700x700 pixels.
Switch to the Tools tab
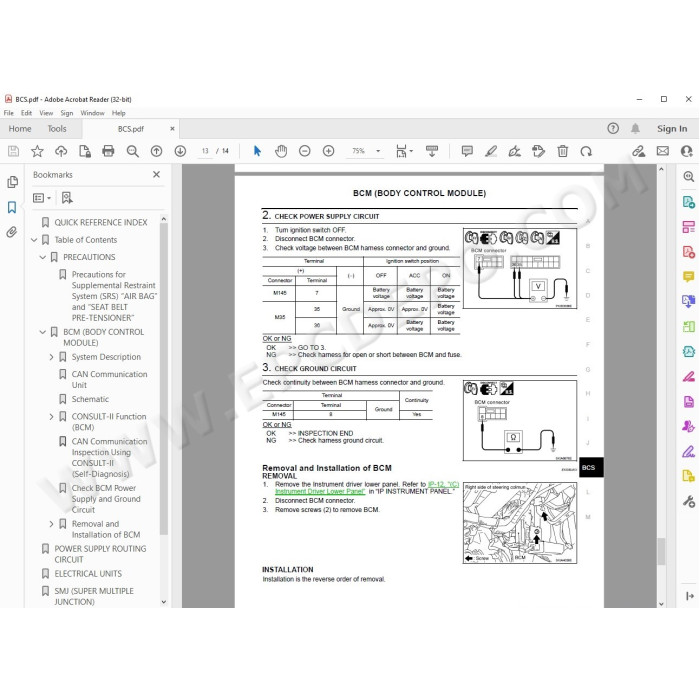57,129
